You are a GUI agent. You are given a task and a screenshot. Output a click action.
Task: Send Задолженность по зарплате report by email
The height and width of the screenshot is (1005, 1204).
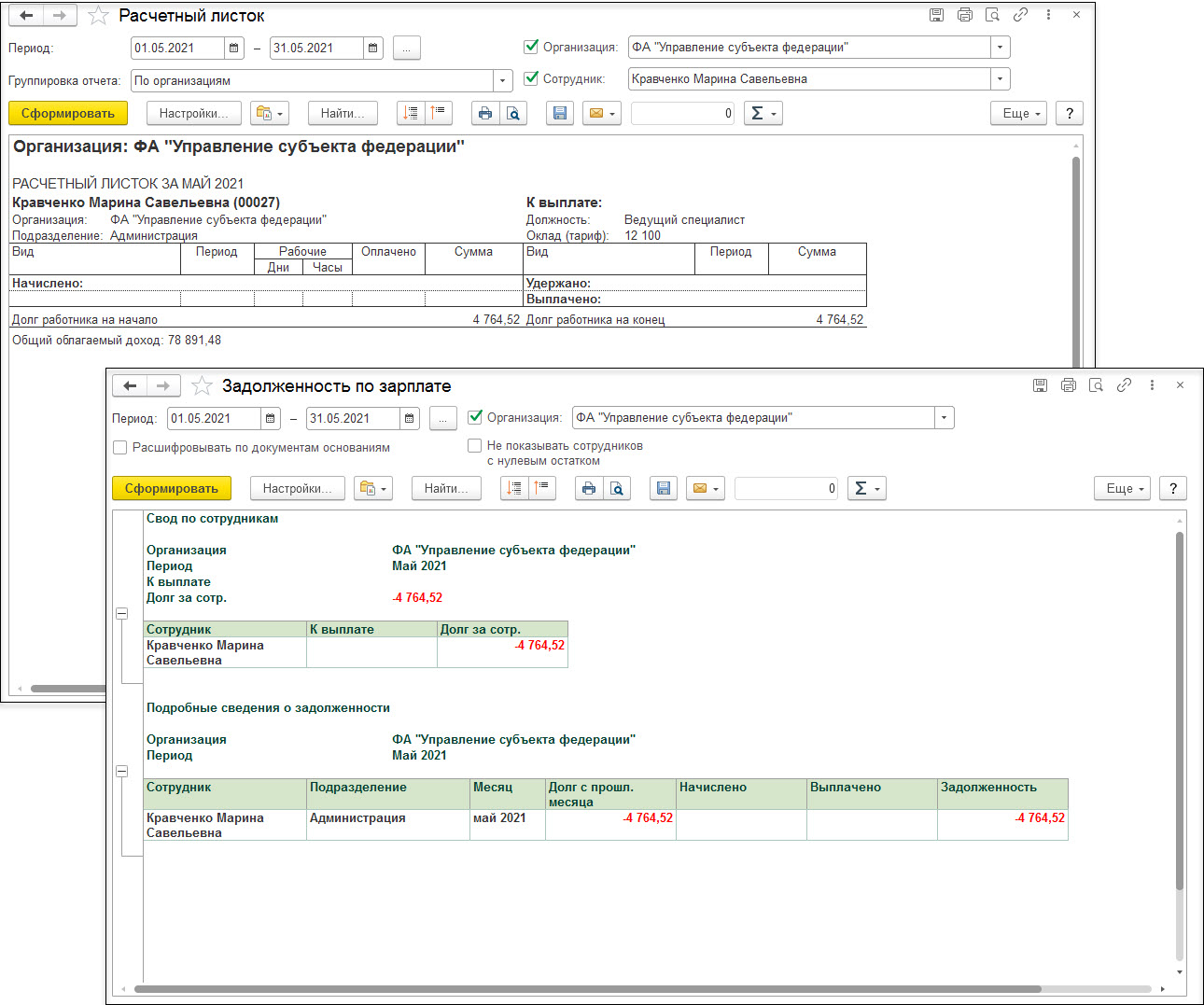click(706, 488)
